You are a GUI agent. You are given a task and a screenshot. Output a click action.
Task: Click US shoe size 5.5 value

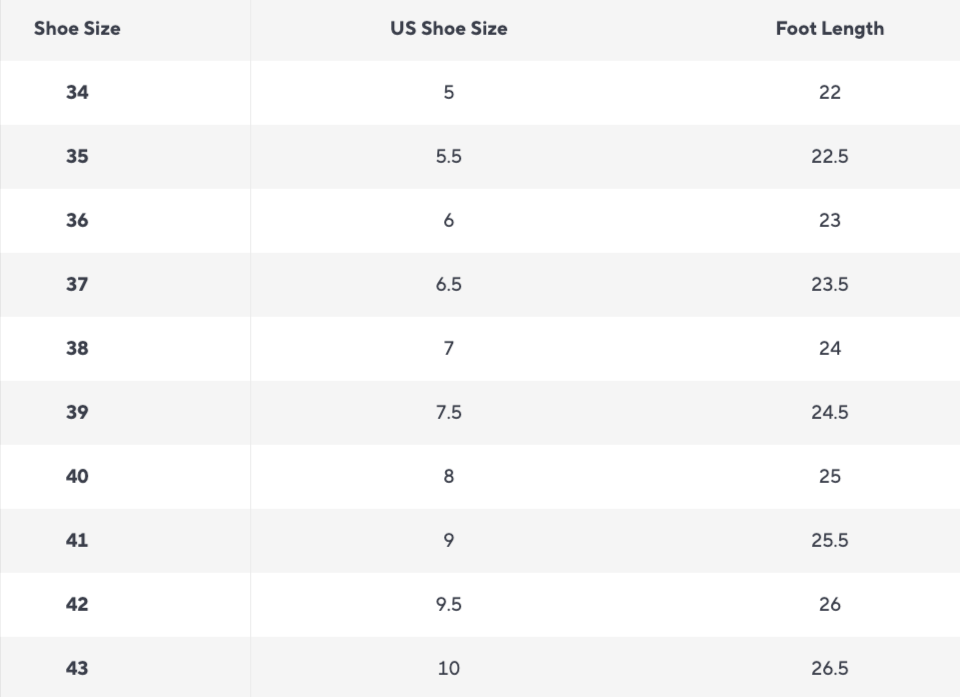(x=448, y=157)
